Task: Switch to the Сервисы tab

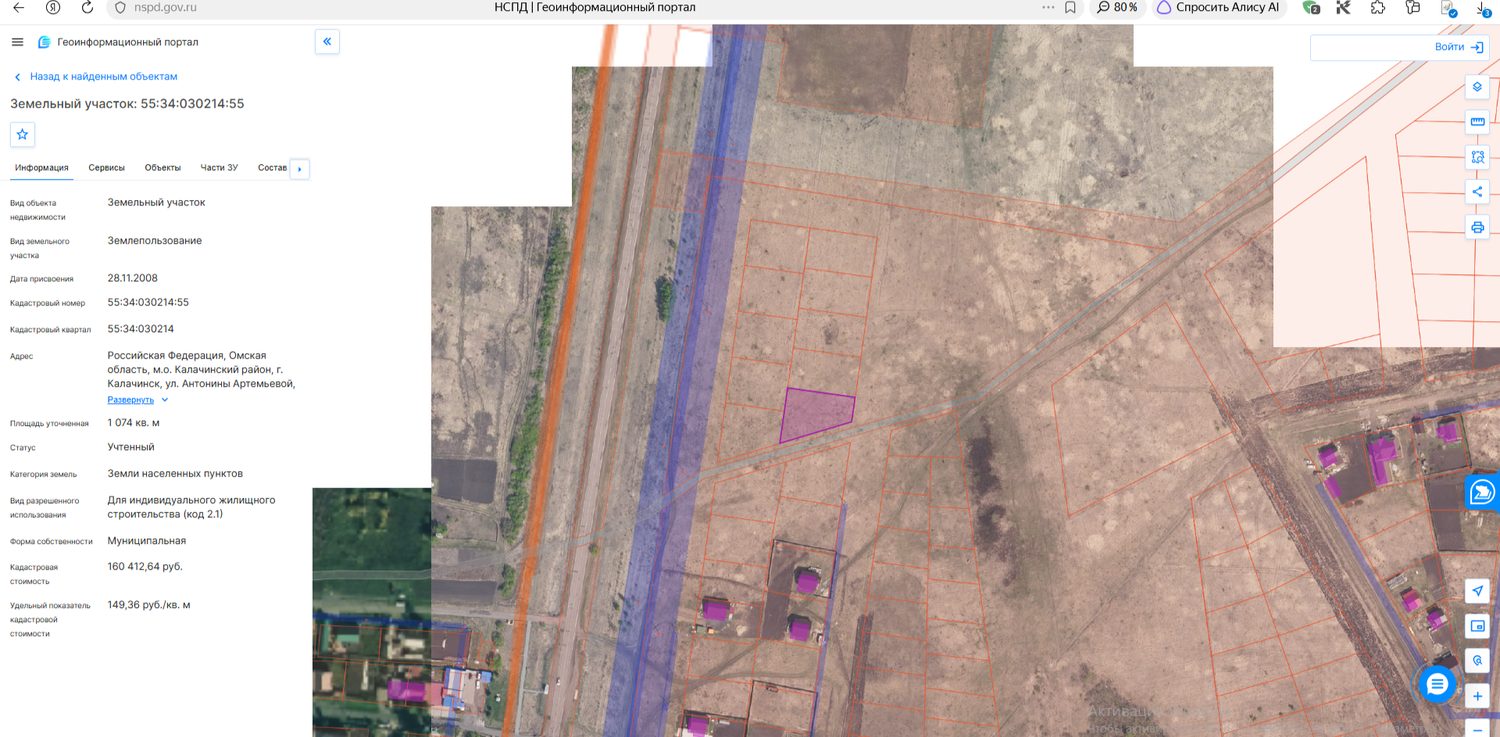Action: [107, 167]
